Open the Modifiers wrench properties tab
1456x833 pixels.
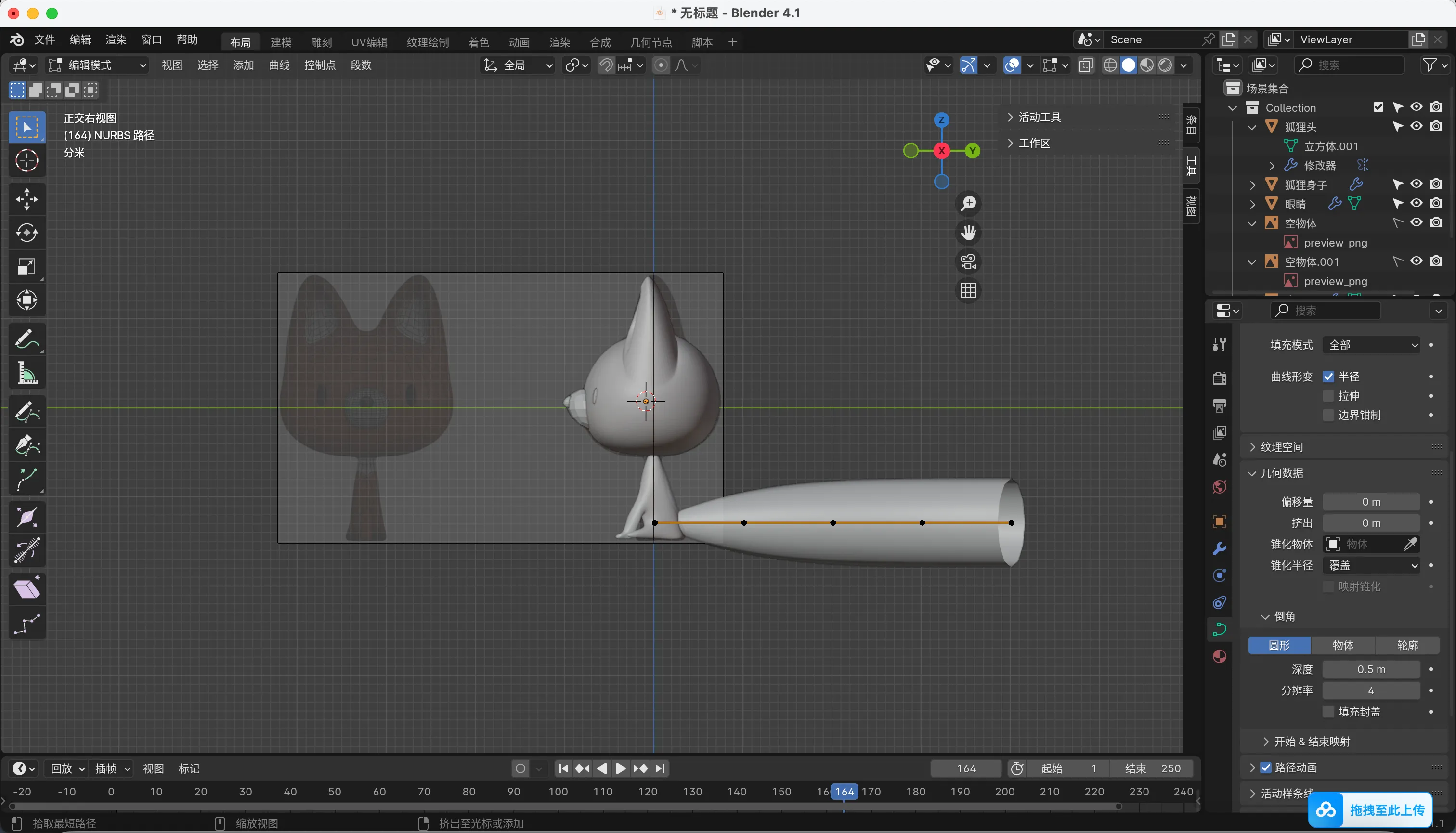(1219, 548)
